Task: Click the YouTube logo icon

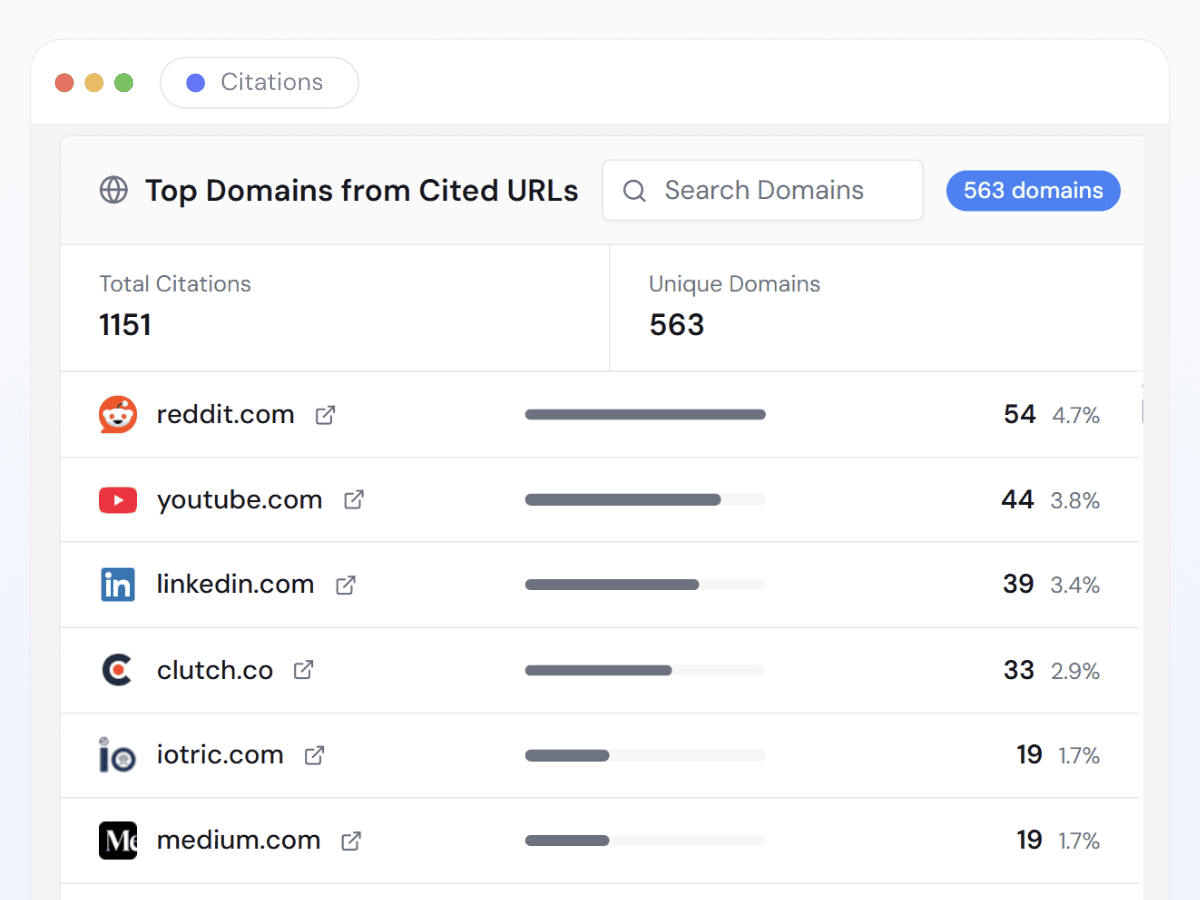Action: pyautogui.click(x=118, y=500)
